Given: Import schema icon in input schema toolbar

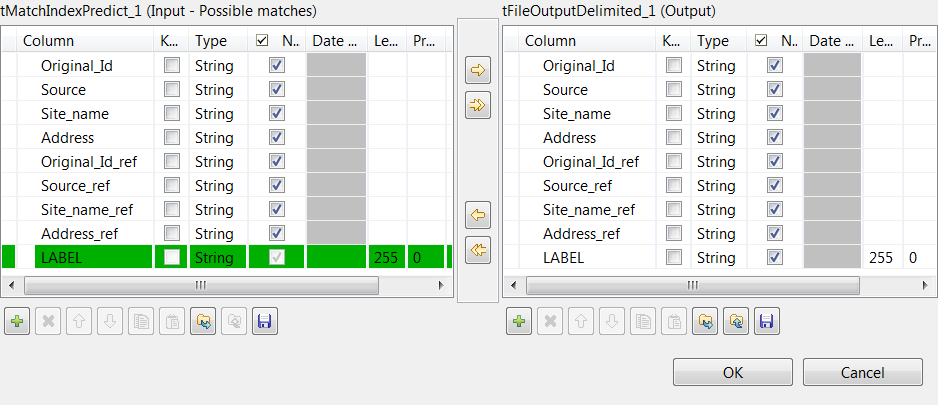Looking at the screenshot, I should 203,322.
